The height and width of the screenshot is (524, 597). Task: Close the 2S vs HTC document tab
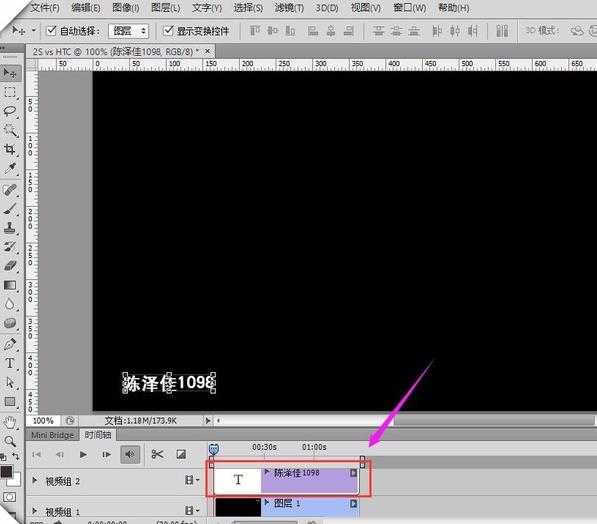click(207, 51)
